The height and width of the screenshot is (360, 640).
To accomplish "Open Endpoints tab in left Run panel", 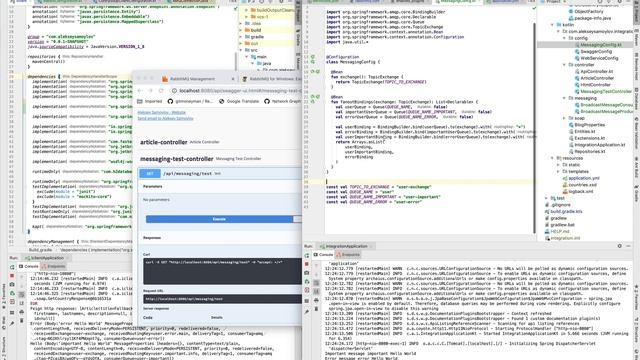I will tap(53, 267).
